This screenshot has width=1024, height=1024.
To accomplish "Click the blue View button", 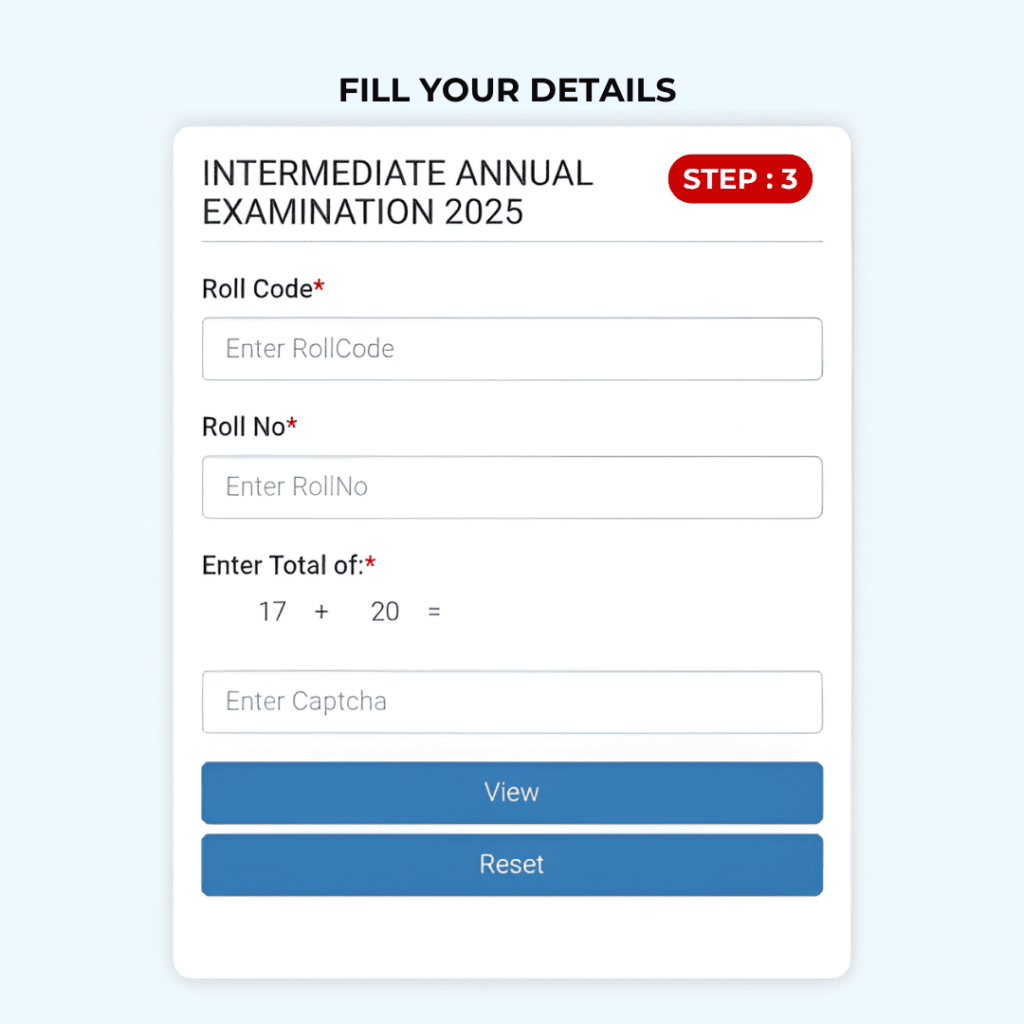I will pos(512,793).
